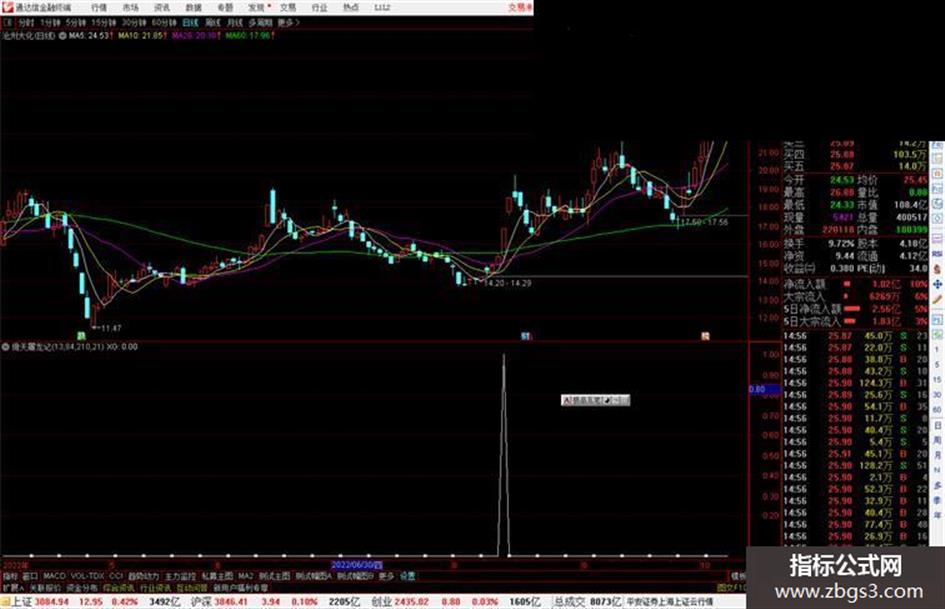Open the 窗口 tab at bottom left

[x=30, y=576]
